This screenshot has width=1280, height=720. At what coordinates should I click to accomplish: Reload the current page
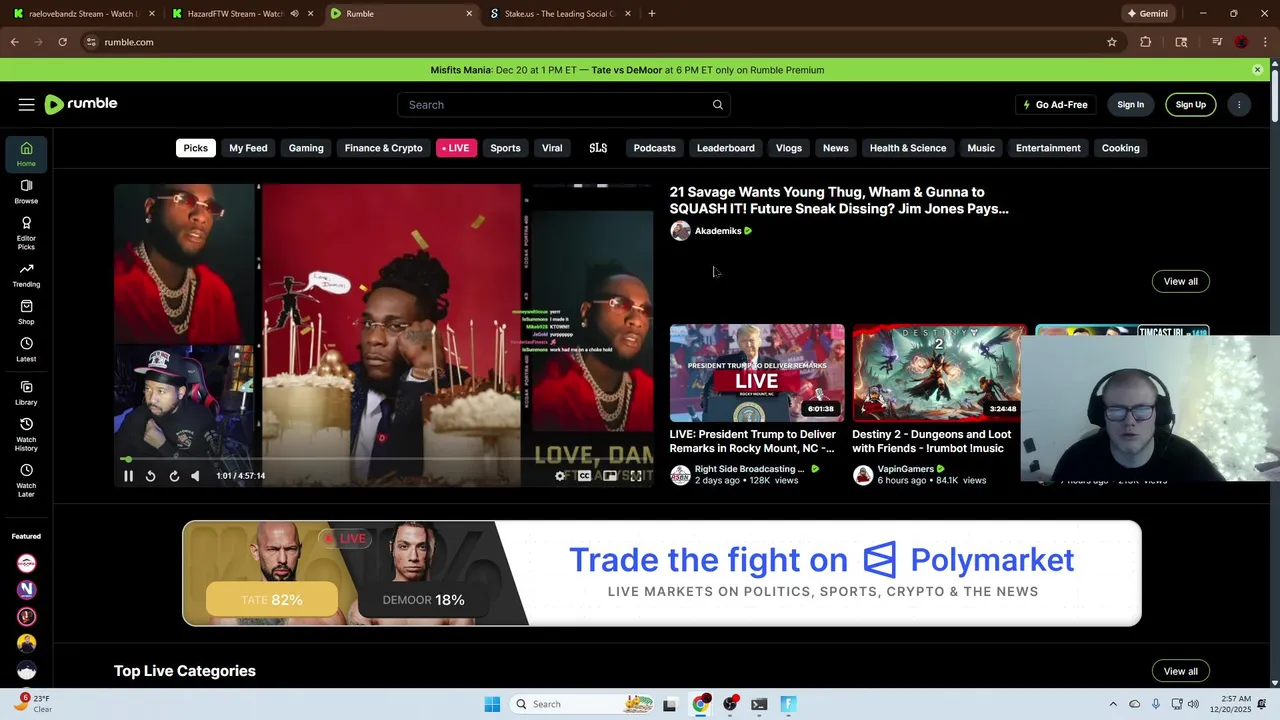click(62, 42)
